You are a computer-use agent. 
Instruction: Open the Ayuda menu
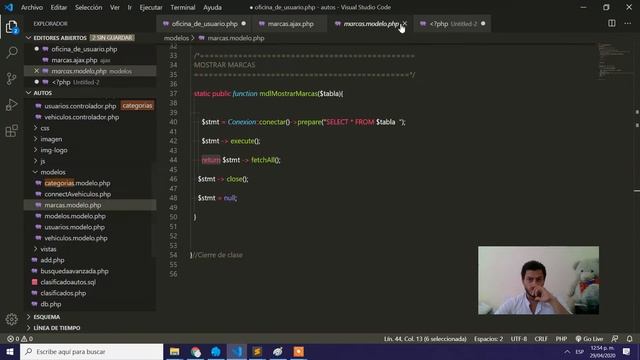(212, 7)
